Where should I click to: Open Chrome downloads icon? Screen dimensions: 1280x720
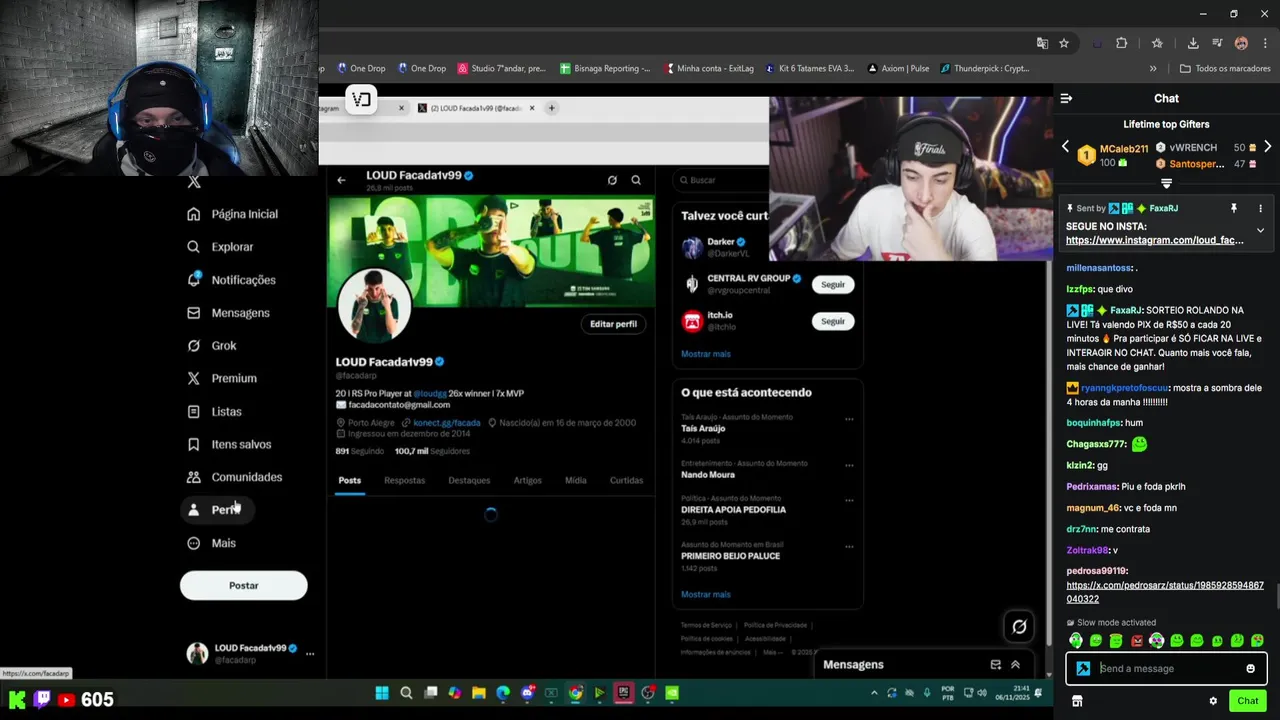tap(1193, 43)
